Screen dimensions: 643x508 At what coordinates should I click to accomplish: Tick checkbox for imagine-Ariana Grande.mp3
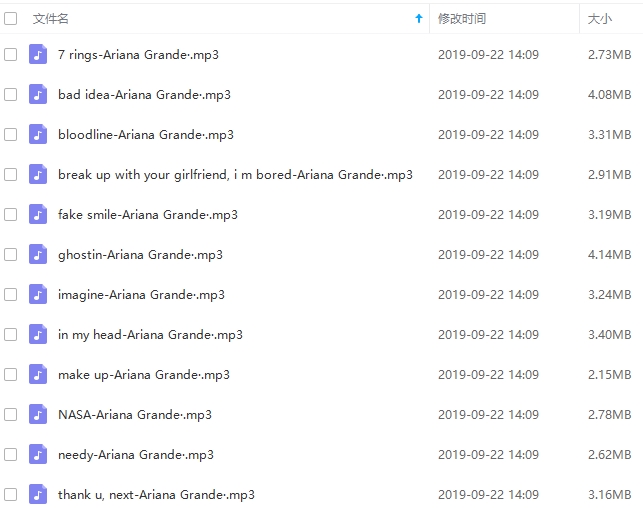[x=10, y=294]
